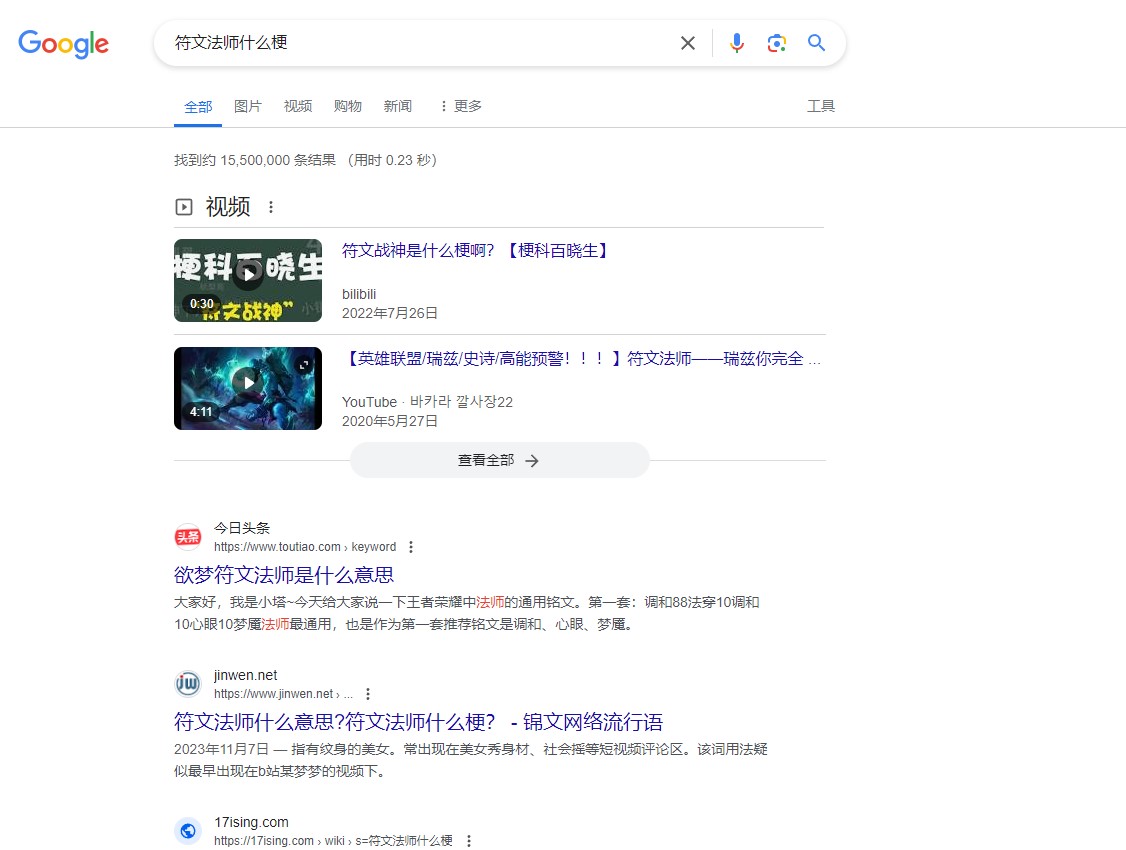Click the bilibili source label
1126x850 pixels.
tap(359, 294)
